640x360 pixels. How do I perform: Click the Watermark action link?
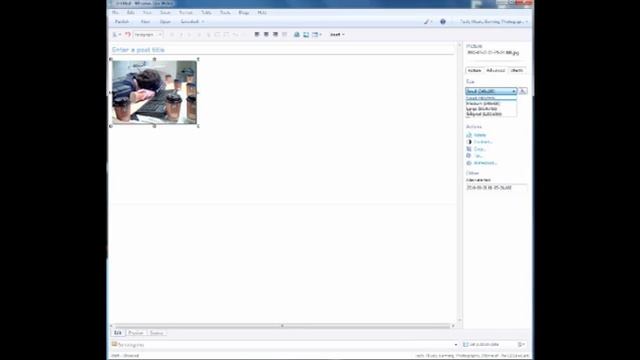pos(485,163)
